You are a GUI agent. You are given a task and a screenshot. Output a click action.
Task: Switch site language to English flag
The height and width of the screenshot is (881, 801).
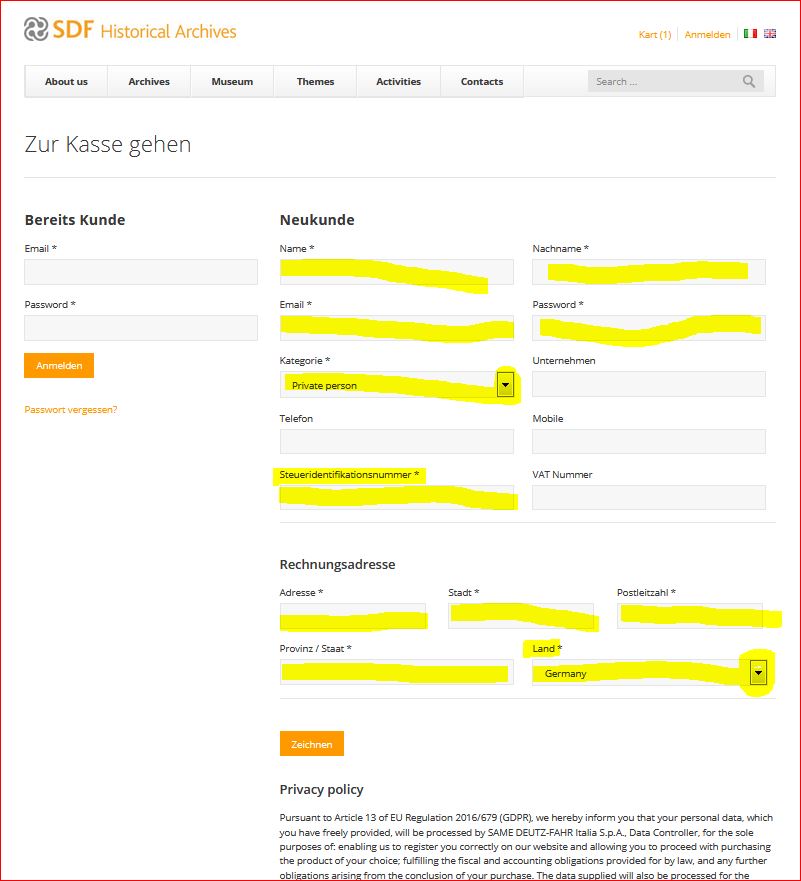(770, 34)
